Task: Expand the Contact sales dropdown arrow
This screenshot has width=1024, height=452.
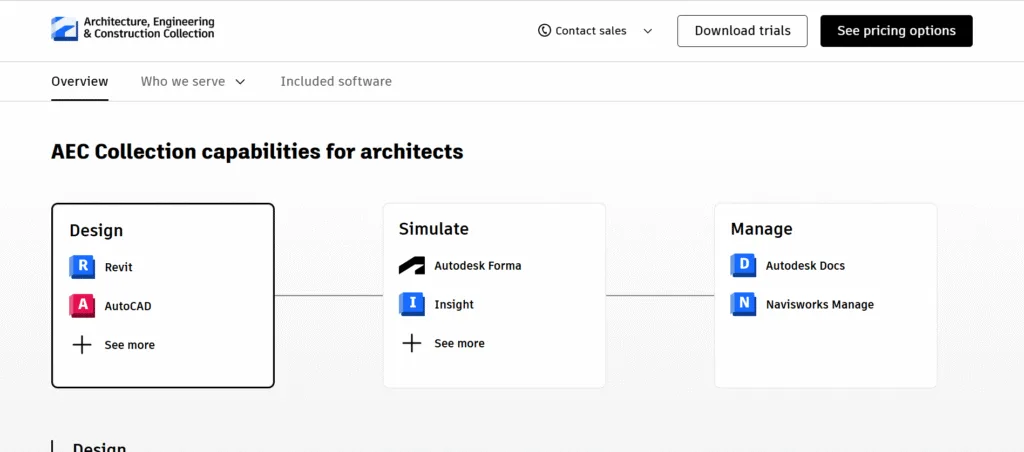Action: [648, 31]
